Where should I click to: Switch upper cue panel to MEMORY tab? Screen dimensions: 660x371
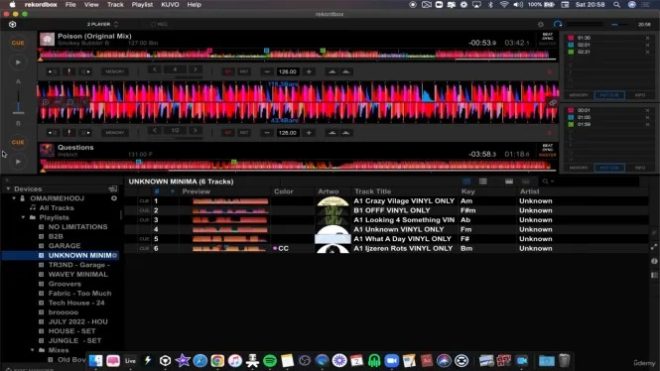(578, 95)
